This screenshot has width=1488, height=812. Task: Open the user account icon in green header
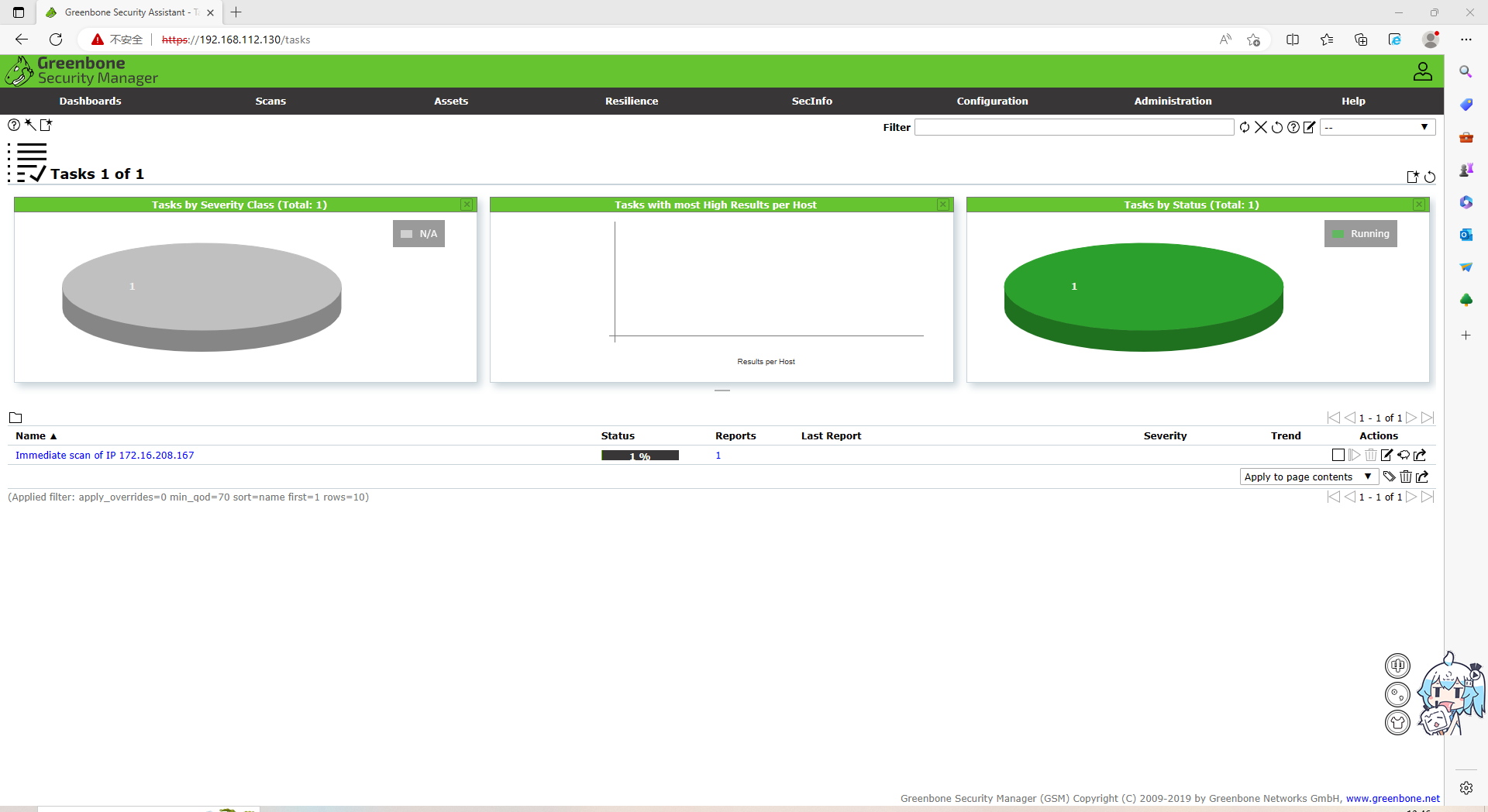[1423, 71]
